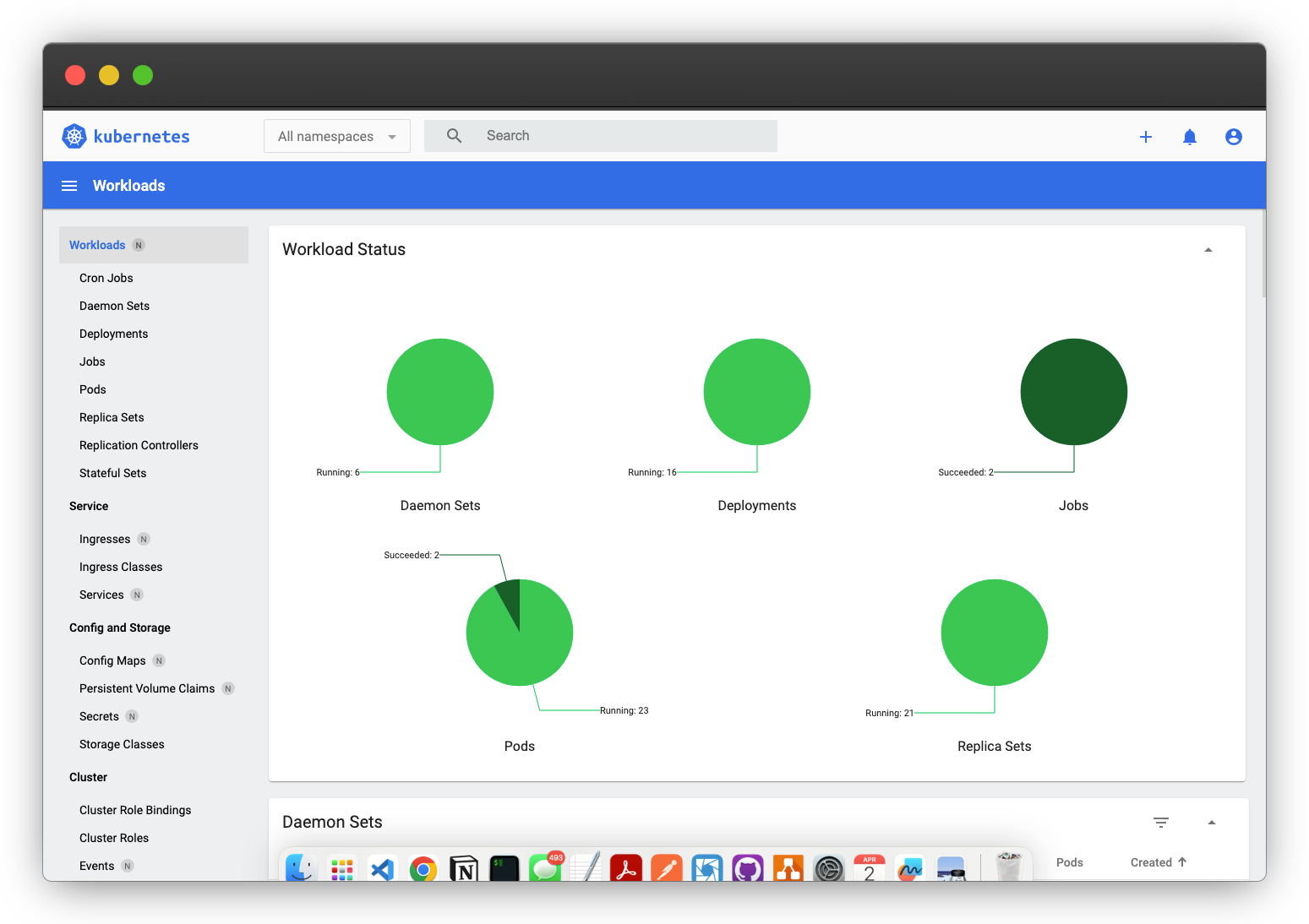Open the All namespaces dropdown
Screen dimensions: 1309x924
click(x=336, y=136)
